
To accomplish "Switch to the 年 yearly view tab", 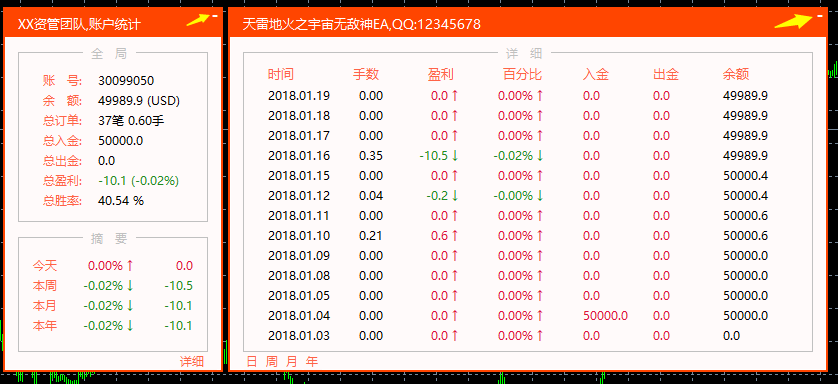I will [x=312, y=362].
